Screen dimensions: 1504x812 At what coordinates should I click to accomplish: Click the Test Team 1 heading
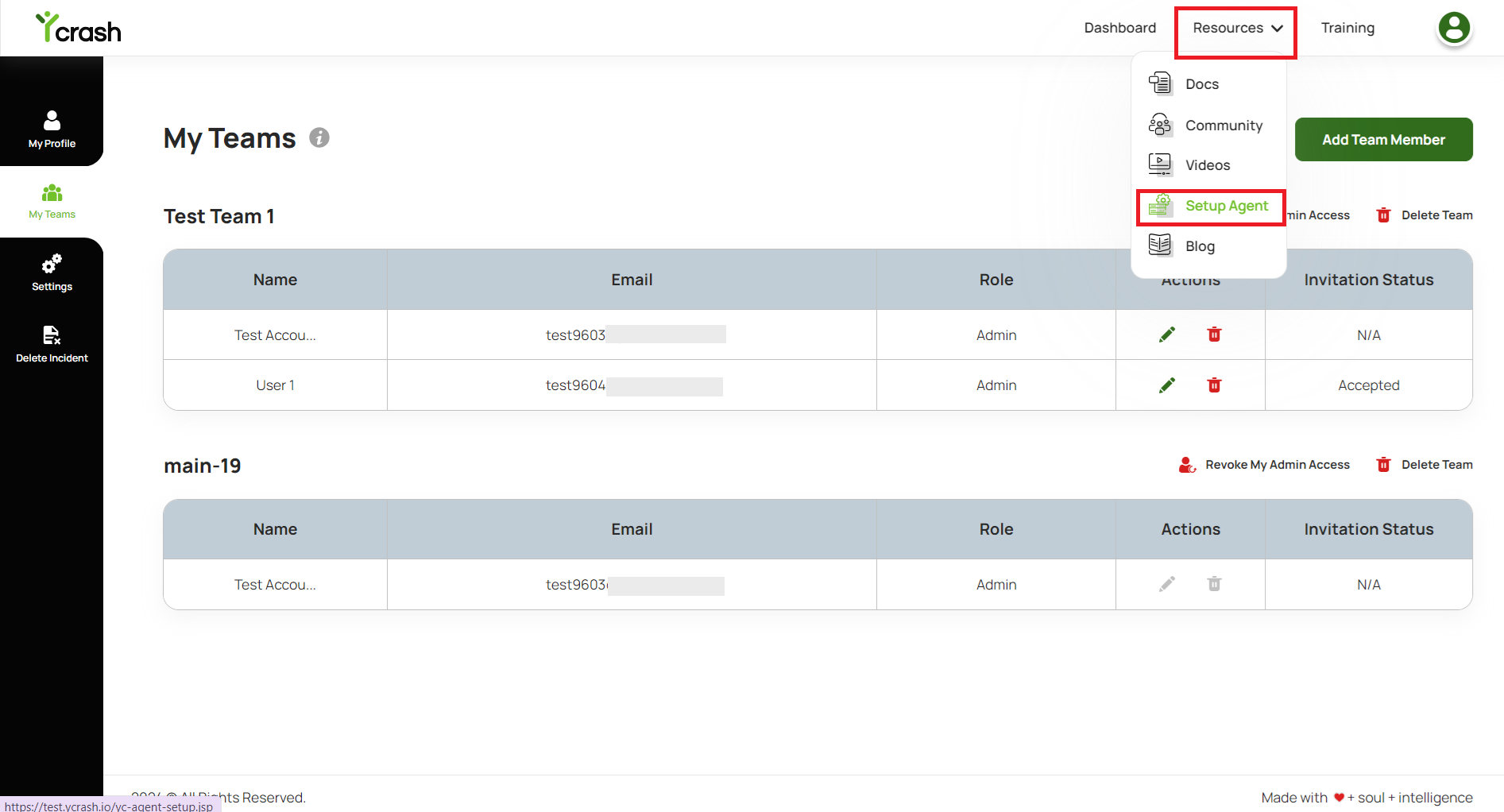pos(219,216)
